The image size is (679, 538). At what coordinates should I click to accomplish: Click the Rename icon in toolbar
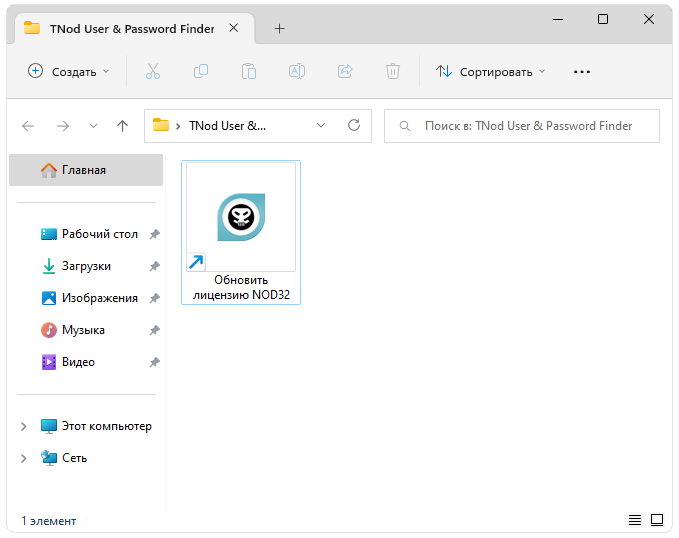(x=296, y=71)
